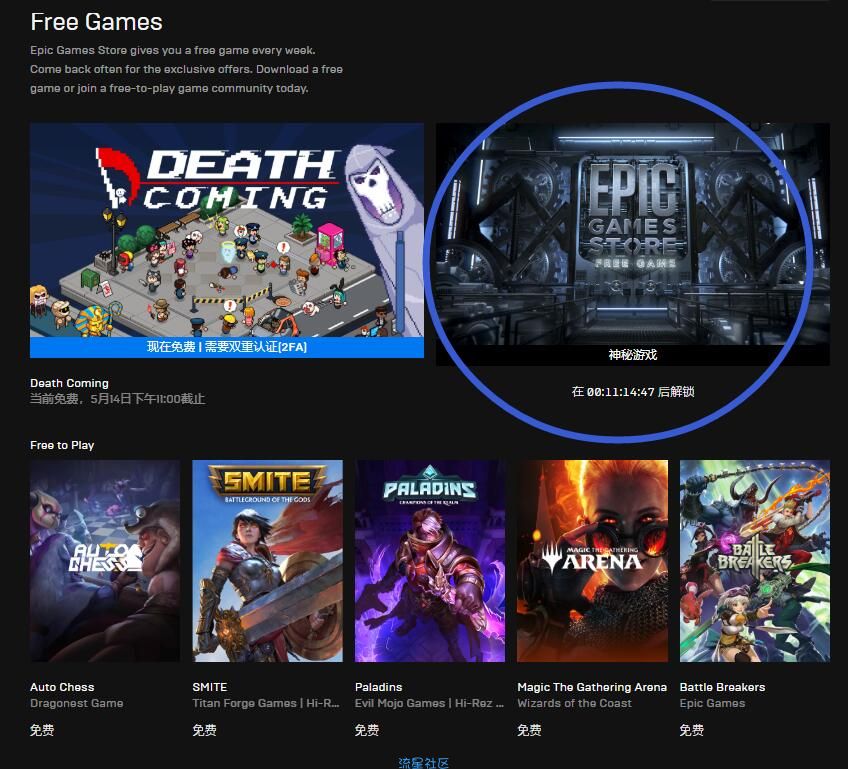The image size is (848, 769).
Task: Click the "Titan Forge Games | Hi-R..." developer text
Action: click(266, 703)
